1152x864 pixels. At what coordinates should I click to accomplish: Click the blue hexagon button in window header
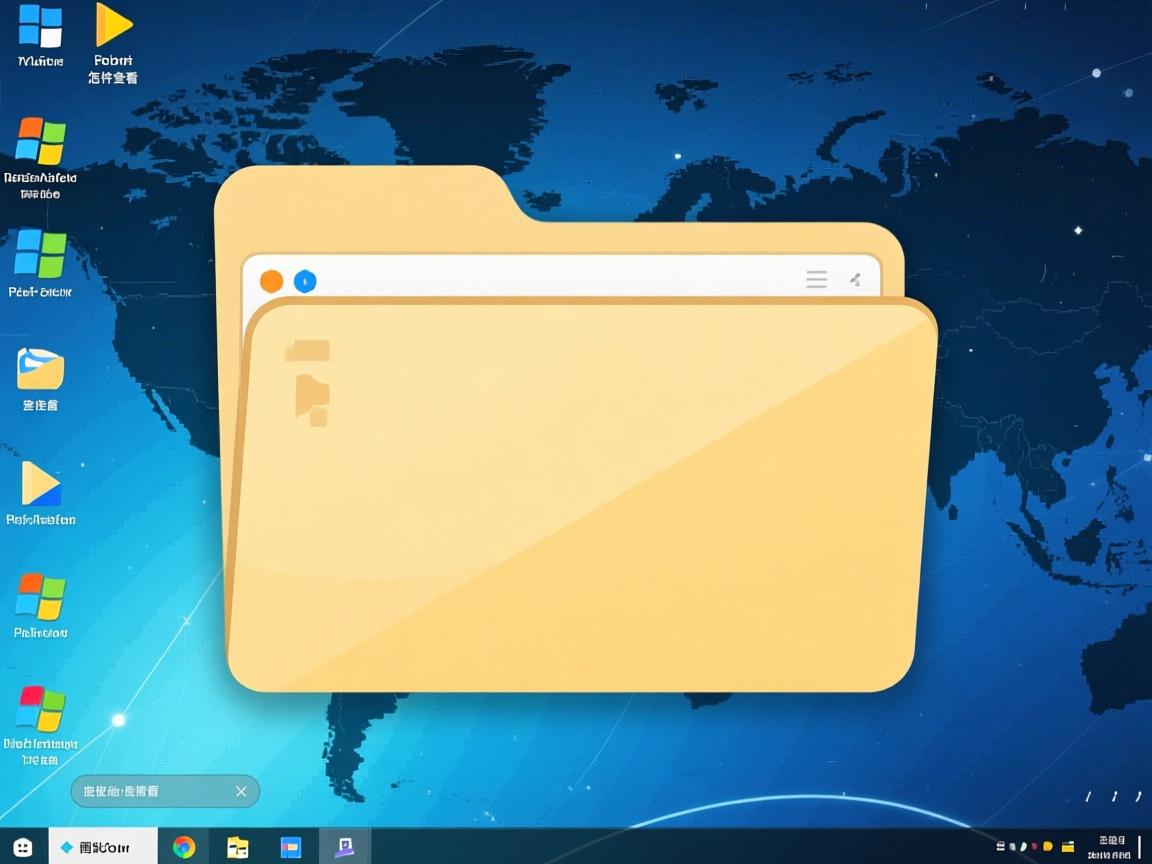pyautogui.click(x=305, y=281)
